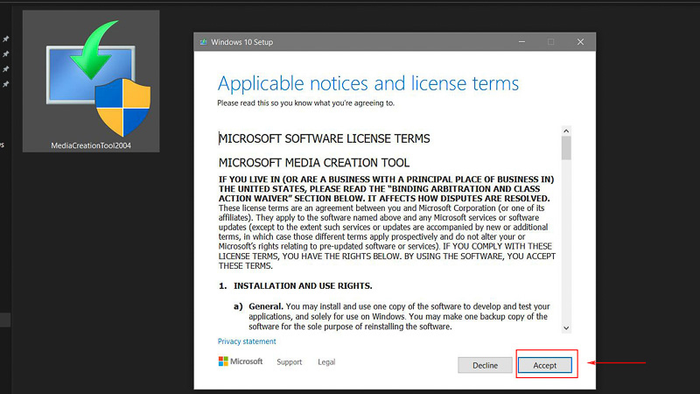Click the Decline button
700x394 pixels.
click(485, 365)
